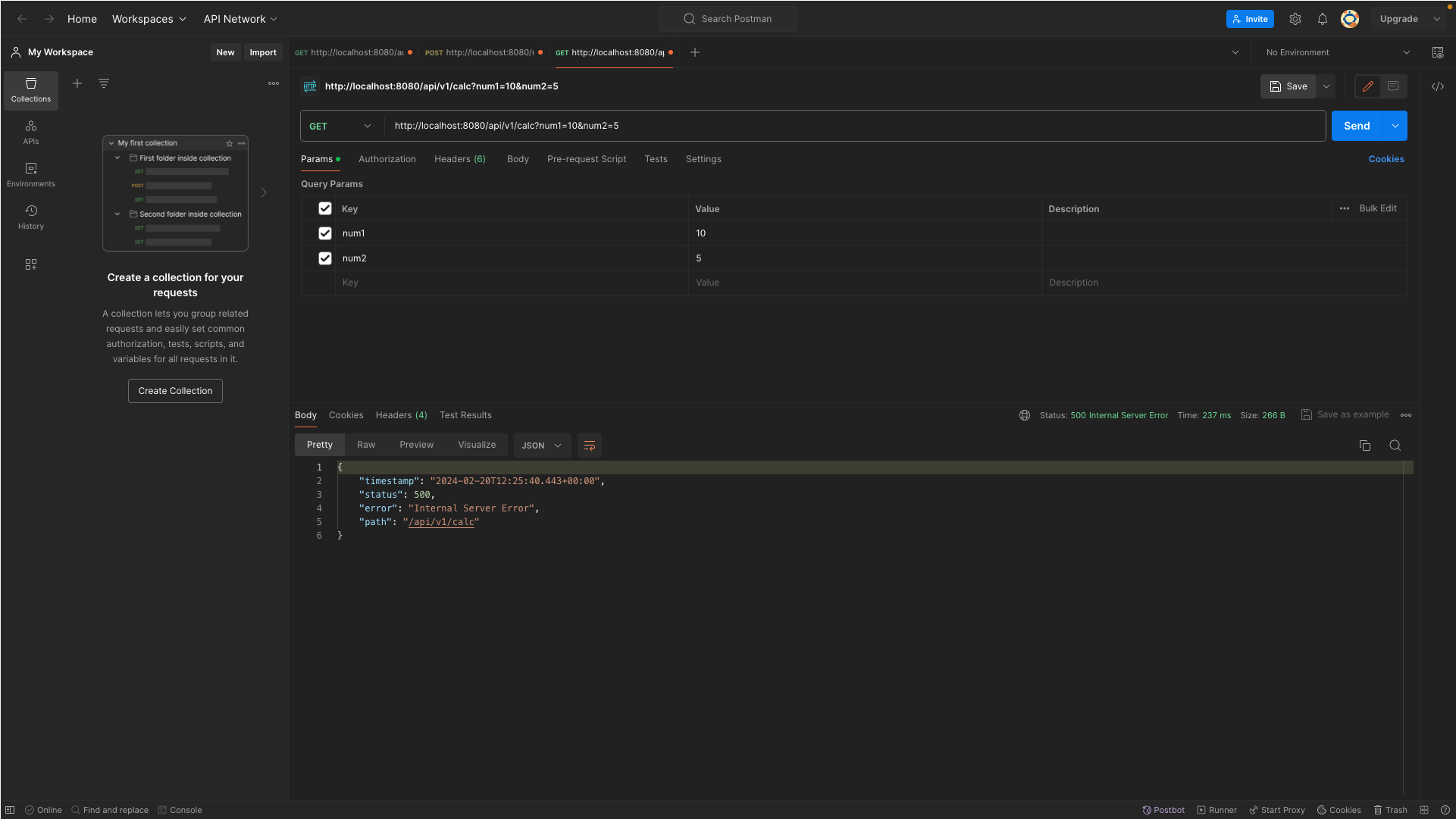Open the Workspaces dropdown menu
The width and height of the screenshot is (1456, 819).
coord(149,19)
